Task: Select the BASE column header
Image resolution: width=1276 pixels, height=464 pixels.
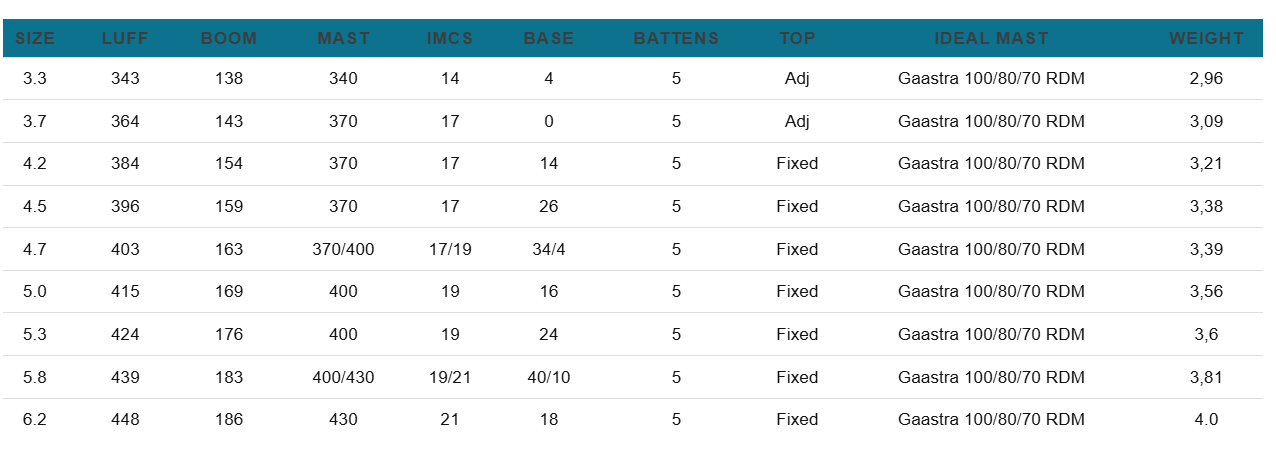Action: point(549,39)
